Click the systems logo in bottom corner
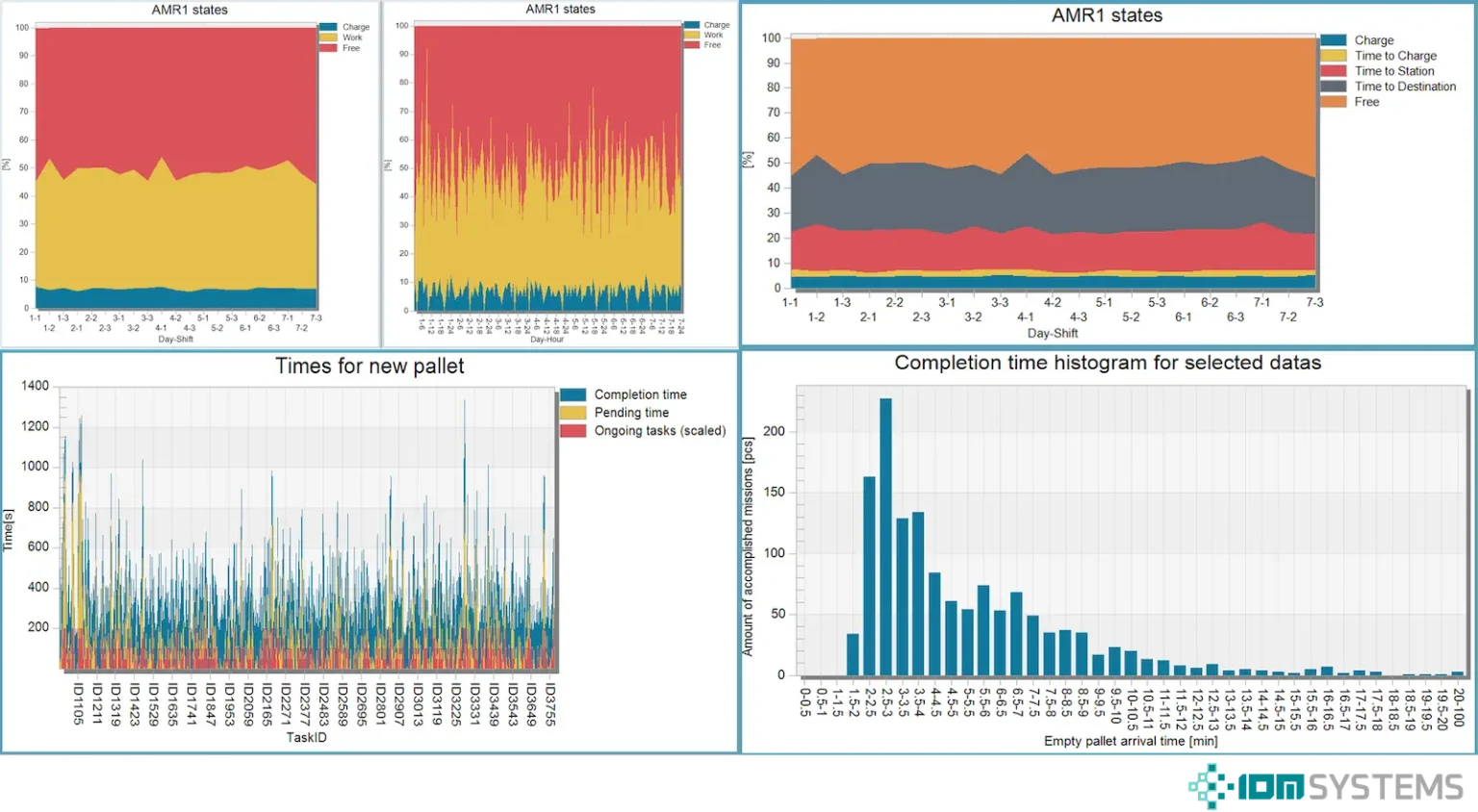This screenshot has width=1478, height=812. coord(1327,787)
